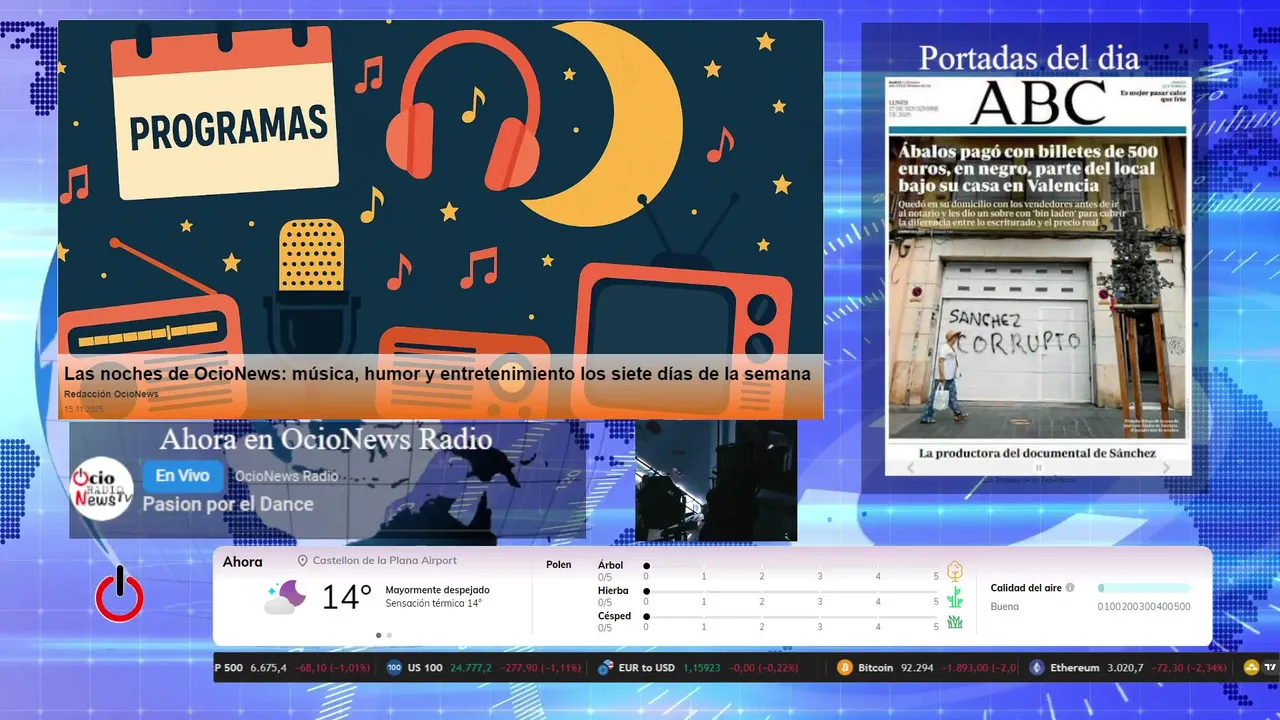Click the Césped lawn pollen icon

point(955,622)
